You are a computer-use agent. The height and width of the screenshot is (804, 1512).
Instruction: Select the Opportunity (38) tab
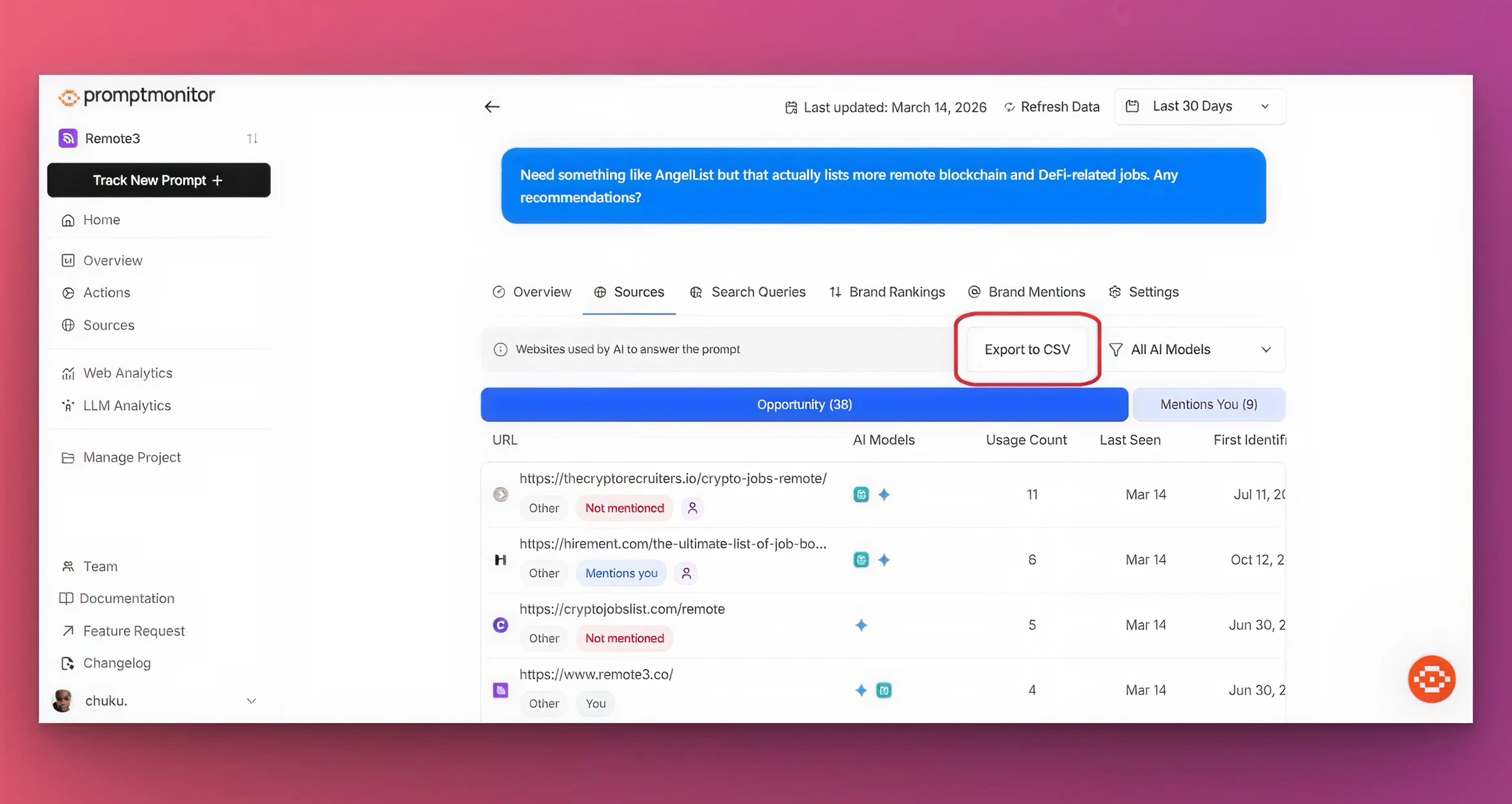click(804, 404)
